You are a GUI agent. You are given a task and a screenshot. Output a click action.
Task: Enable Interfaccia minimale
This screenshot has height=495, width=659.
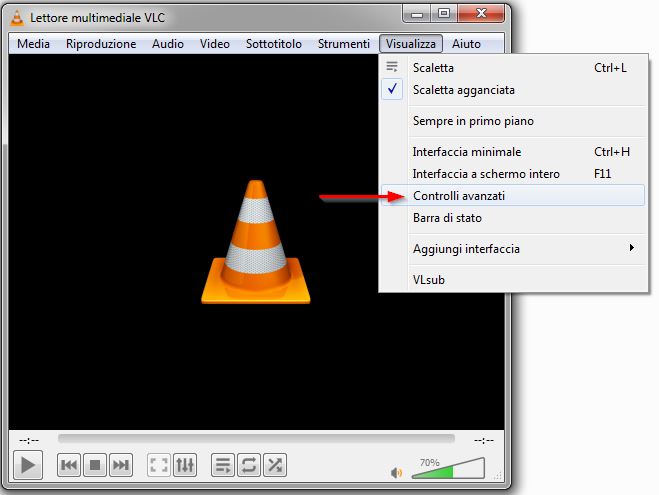click(x=513, y=152)
